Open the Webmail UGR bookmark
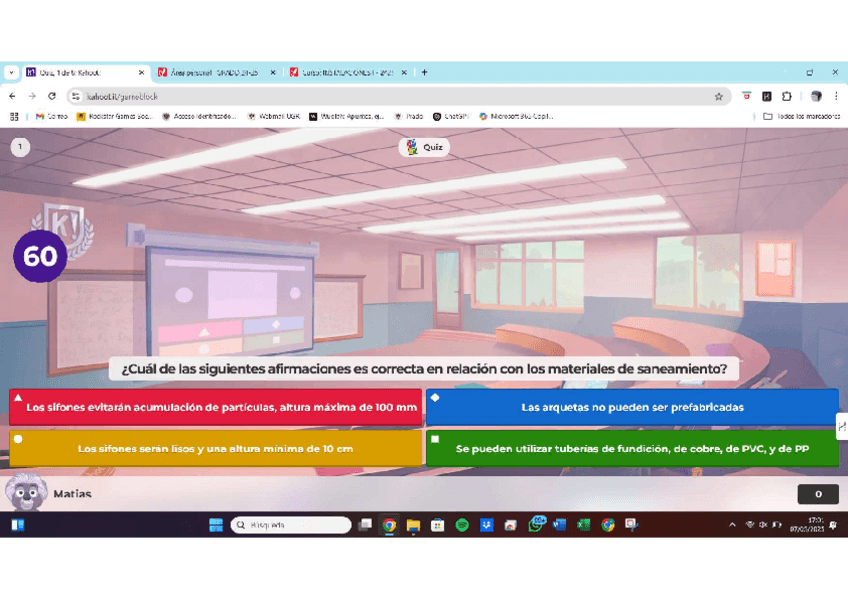This screenshot has width=848, height=599. coord(273,116)
